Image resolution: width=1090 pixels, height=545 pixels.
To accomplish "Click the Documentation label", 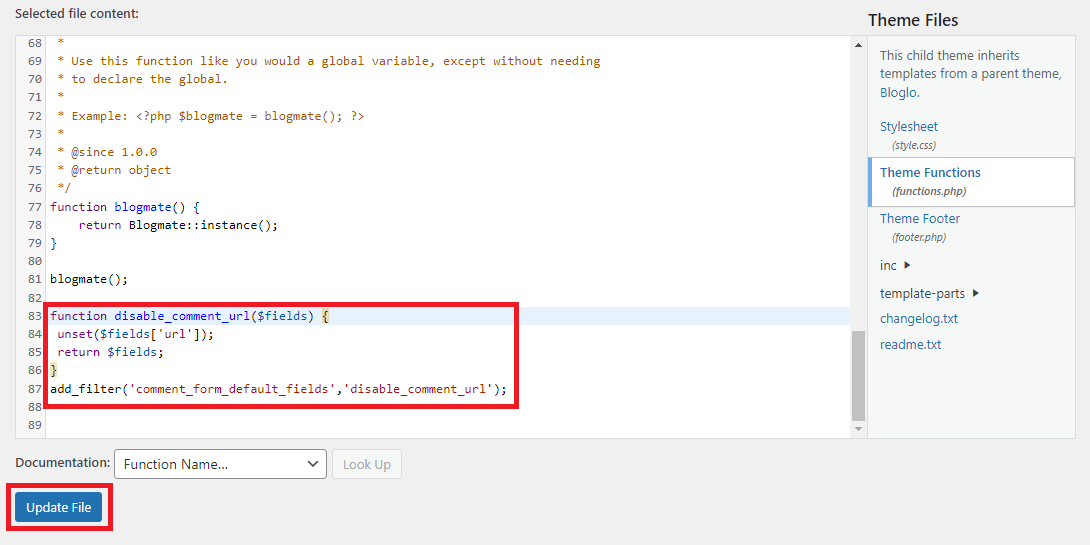I will 63,463.
